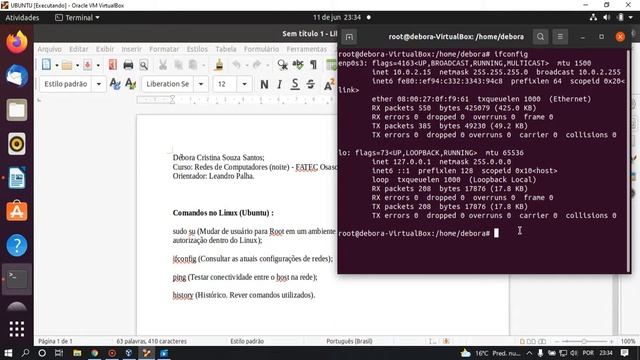This screenshot has width=640, height=360.
Task: Toggle formatting marks pilcrow in Writer
Action: pos(313,65)
